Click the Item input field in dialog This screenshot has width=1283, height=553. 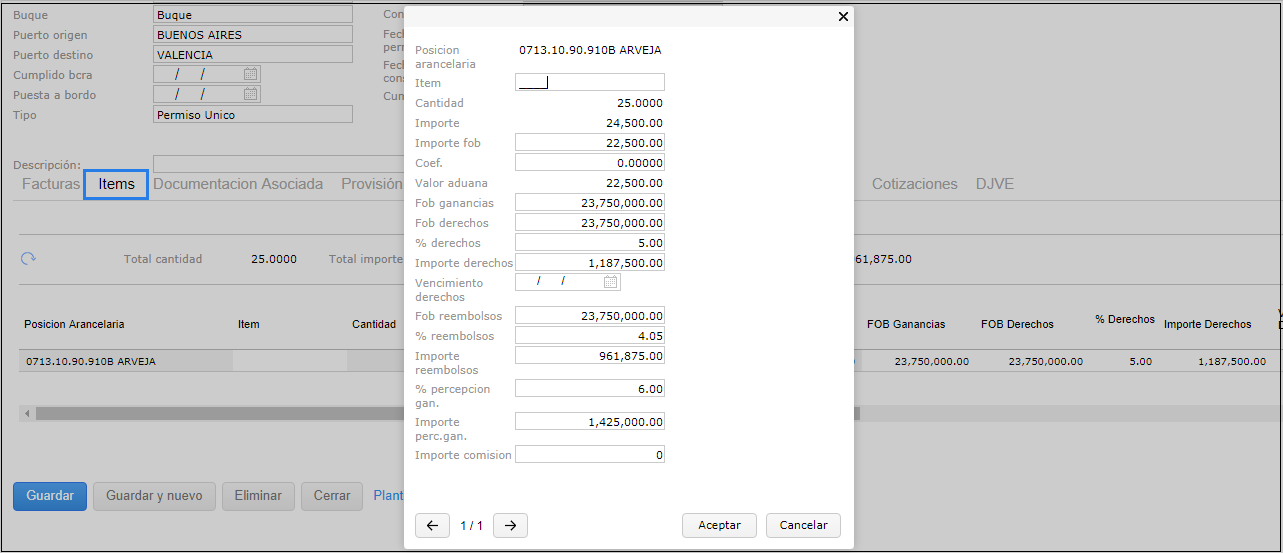590,83
